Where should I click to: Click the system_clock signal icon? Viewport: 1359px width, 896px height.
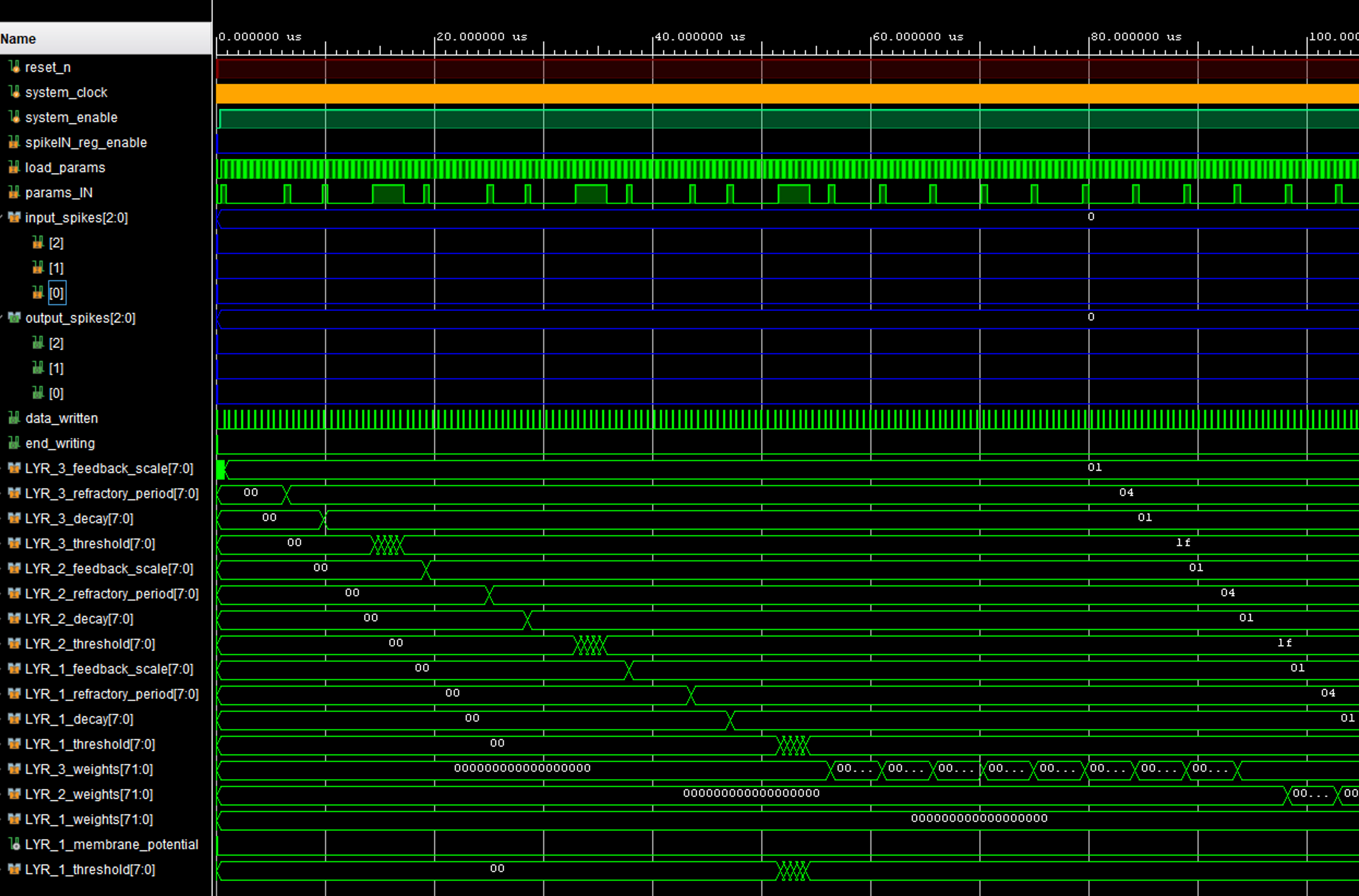[14, 92]
